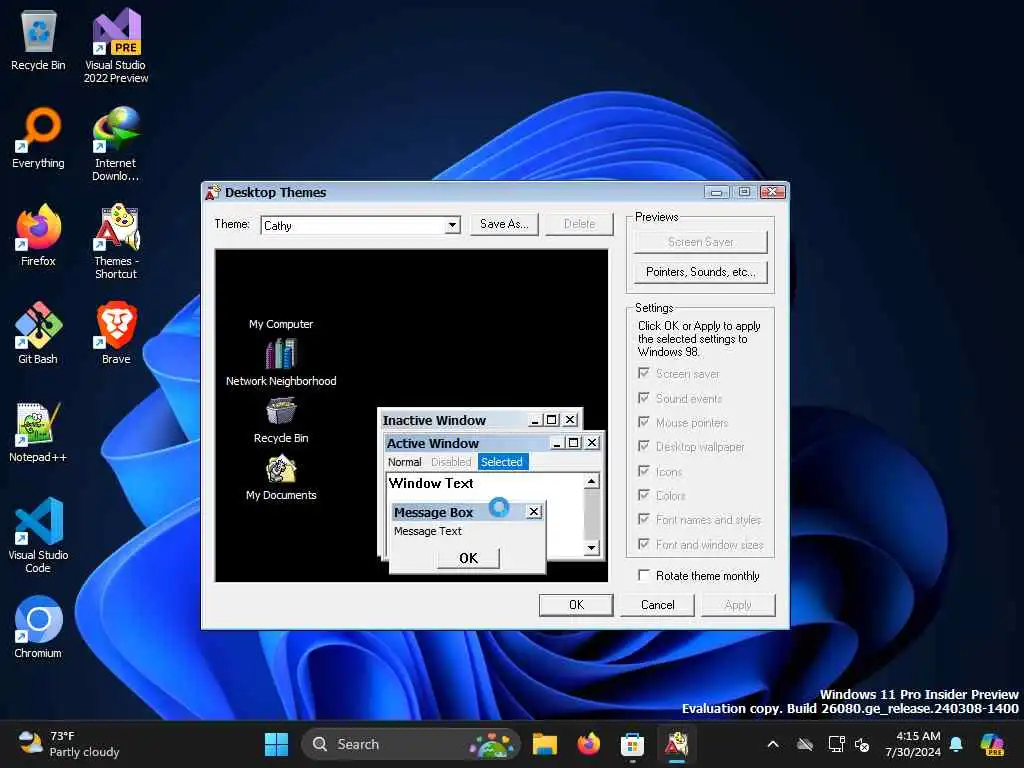
Task: Click the Disabled item in preview window
Action: point(451,462)
